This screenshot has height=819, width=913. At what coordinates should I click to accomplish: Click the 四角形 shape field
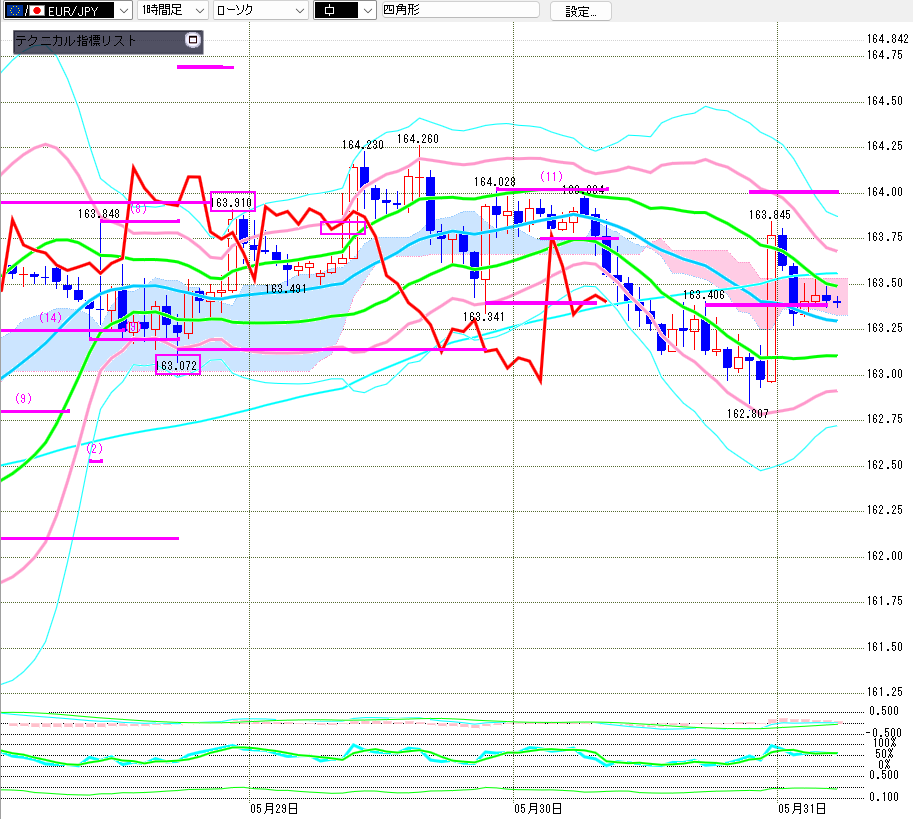[461, 10]
